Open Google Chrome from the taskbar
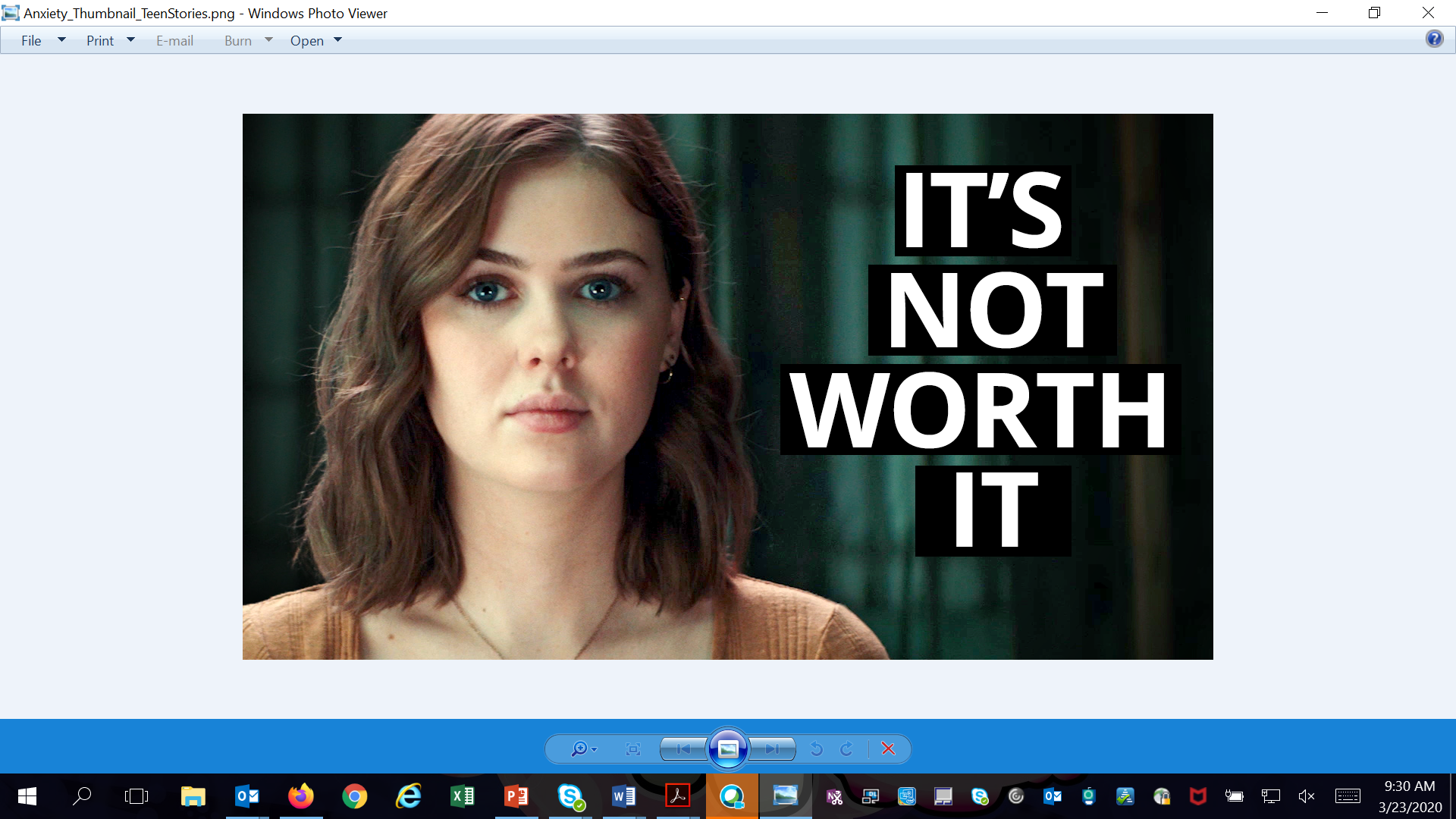The height and width of the screenshot is (819, 1456). pos(354,796)
